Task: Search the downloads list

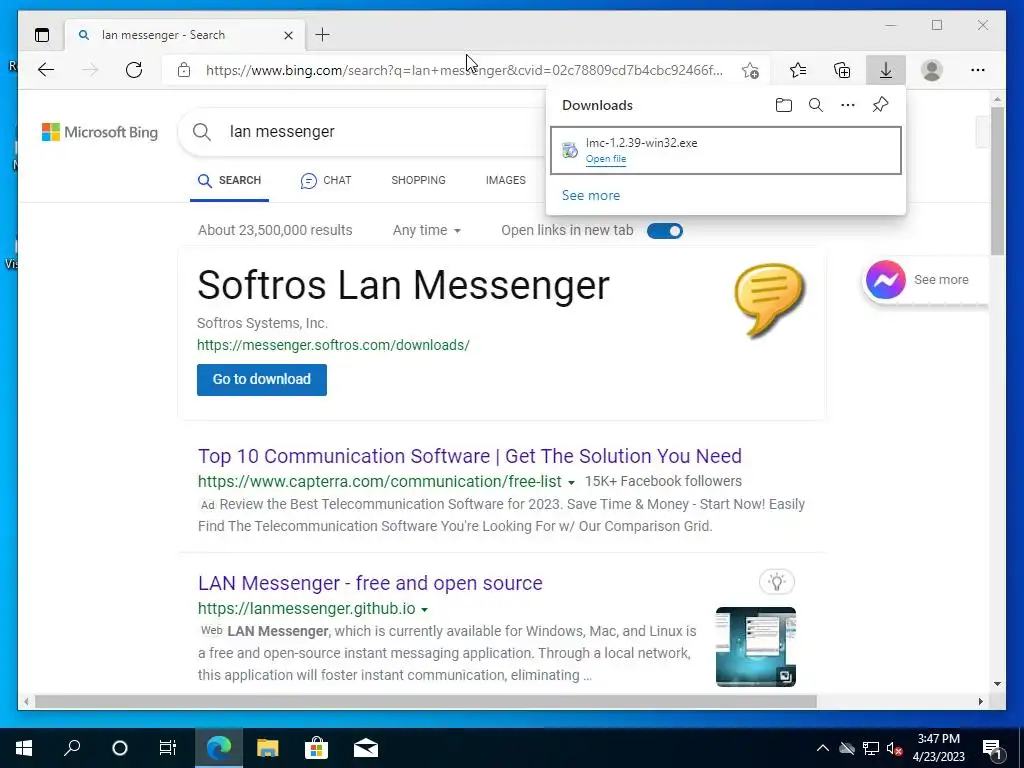Action: [816, 105]
